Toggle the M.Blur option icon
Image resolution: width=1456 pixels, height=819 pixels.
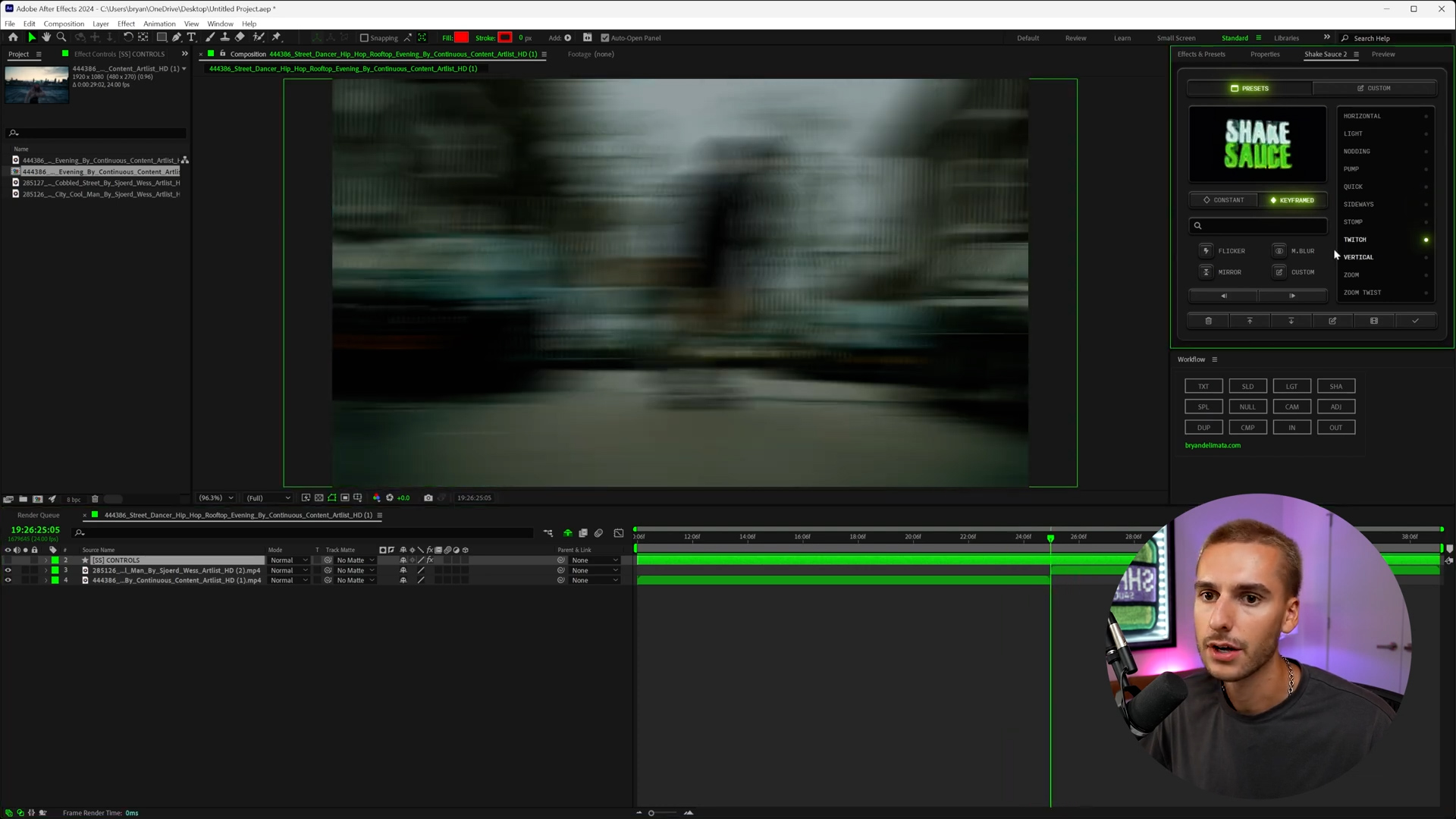pyautogui.click(x=1279, y=251)
